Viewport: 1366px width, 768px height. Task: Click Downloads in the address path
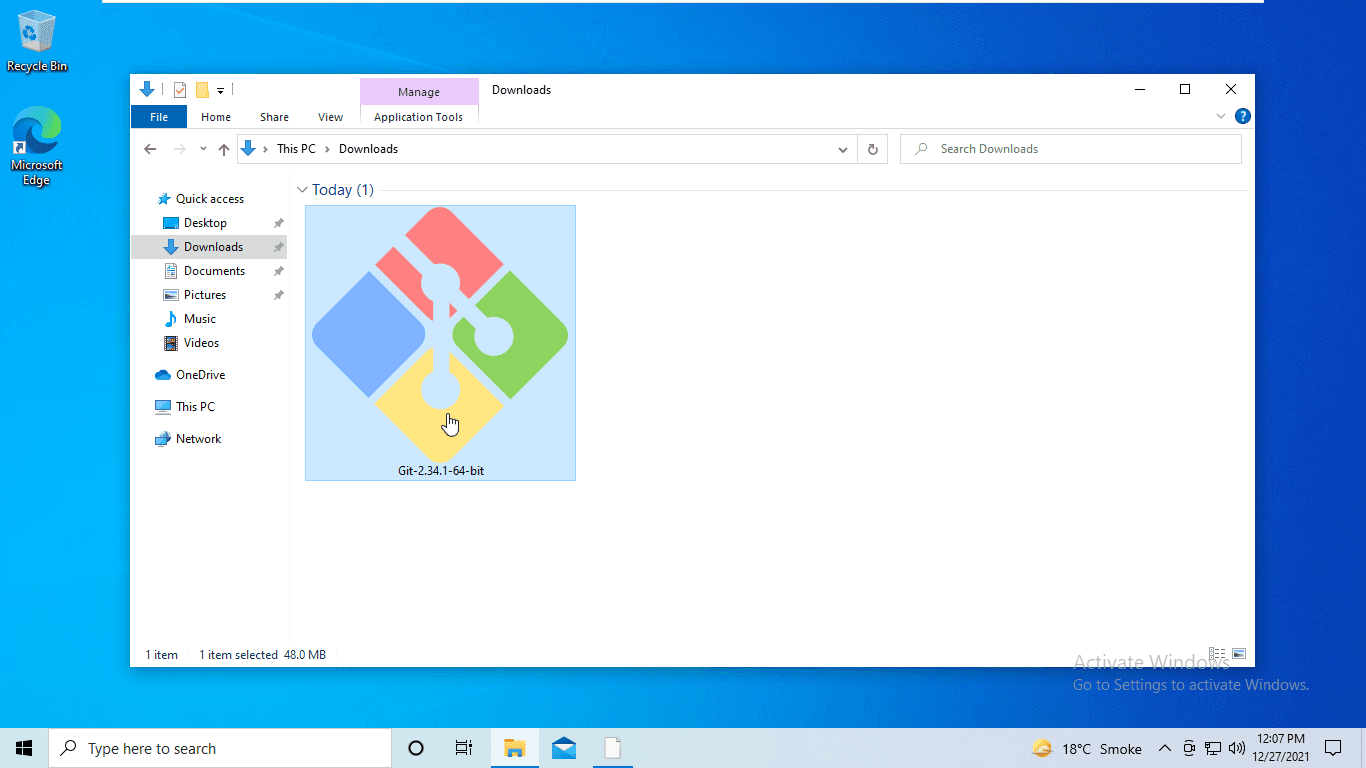click(x=368, y=149)
